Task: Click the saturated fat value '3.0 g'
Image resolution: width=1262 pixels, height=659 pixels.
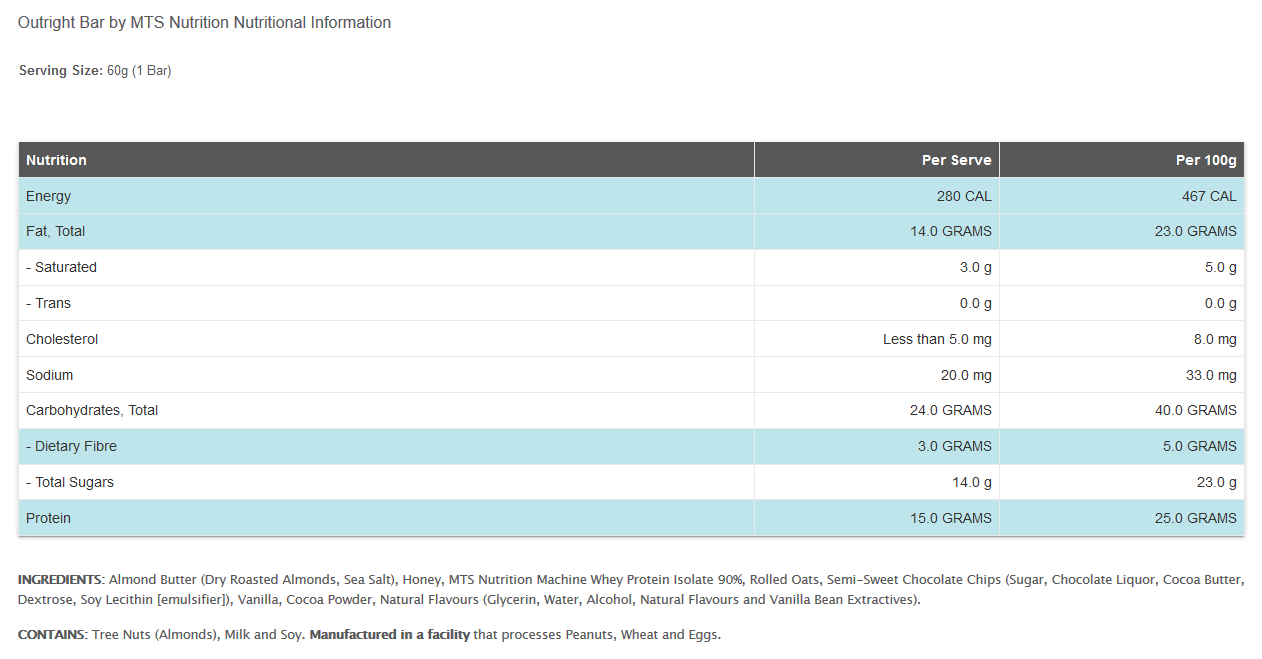Action: tap(976, 267)
